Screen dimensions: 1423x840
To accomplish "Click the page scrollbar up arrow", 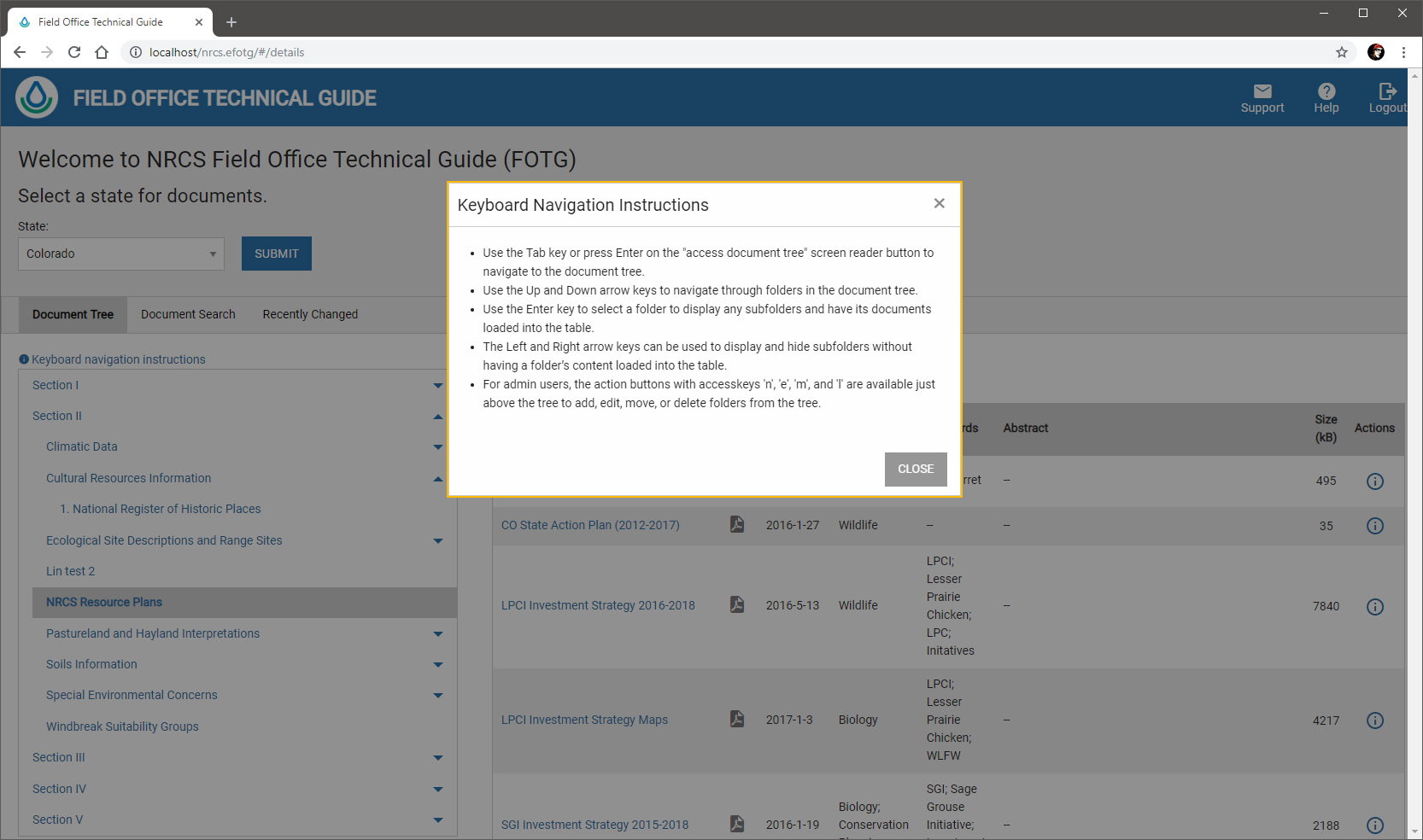I will [1415, 75].
